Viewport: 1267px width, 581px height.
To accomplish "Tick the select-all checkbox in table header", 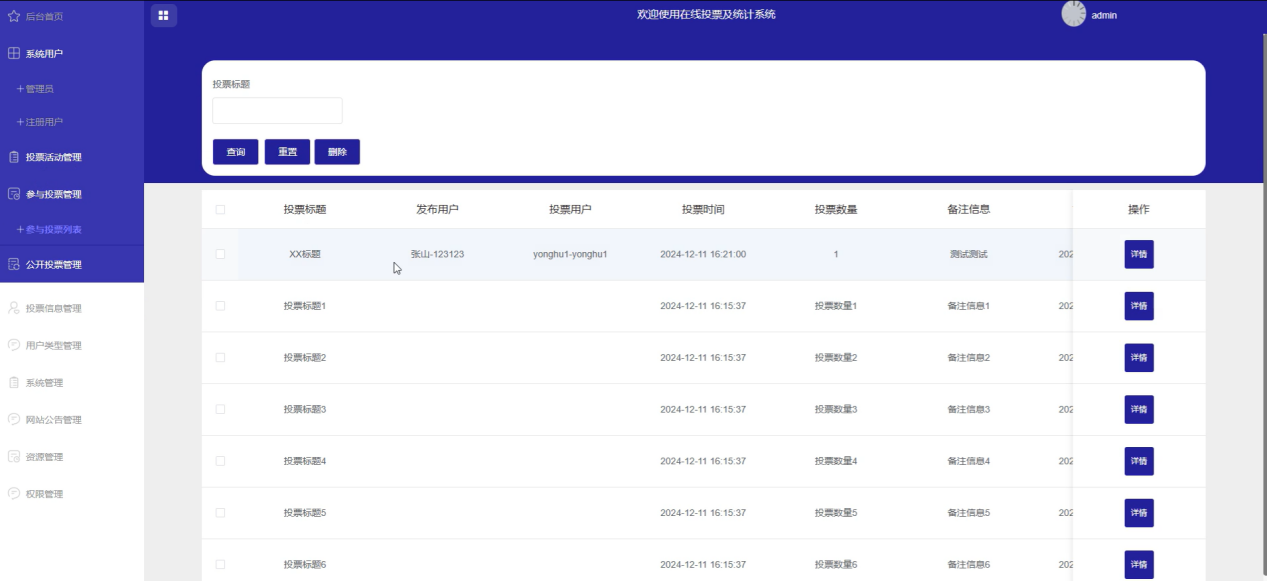I will coord(220,210).
